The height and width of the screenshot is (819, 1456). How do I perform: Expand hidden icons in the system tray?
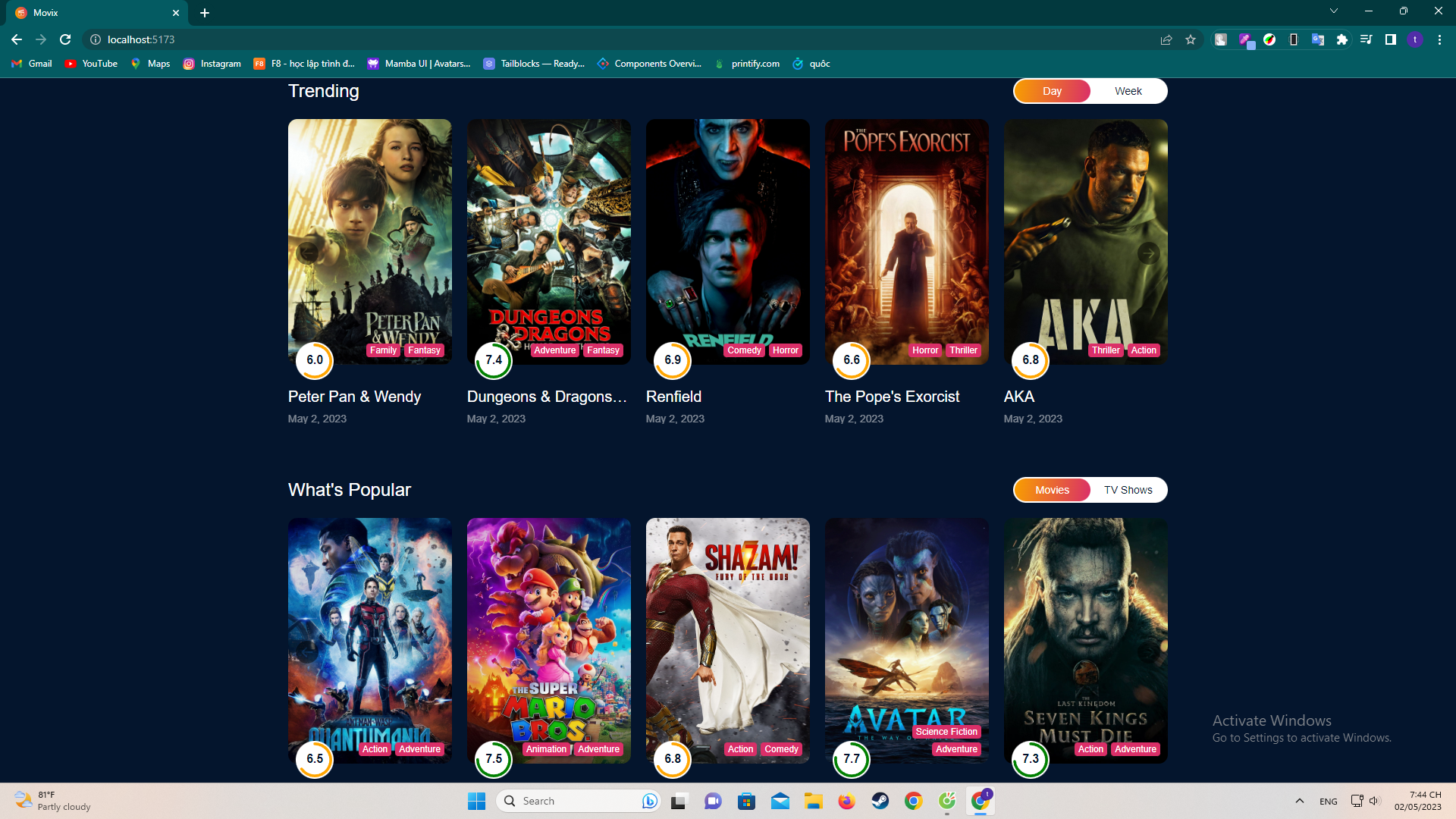coord(1299,801)
